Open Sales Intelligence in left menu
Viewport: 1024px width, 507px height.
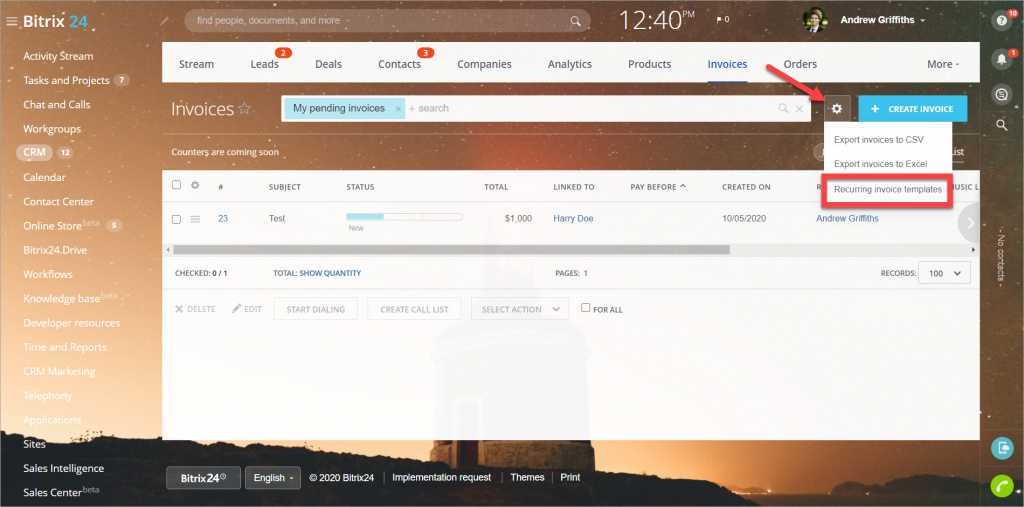pos(63,468)
